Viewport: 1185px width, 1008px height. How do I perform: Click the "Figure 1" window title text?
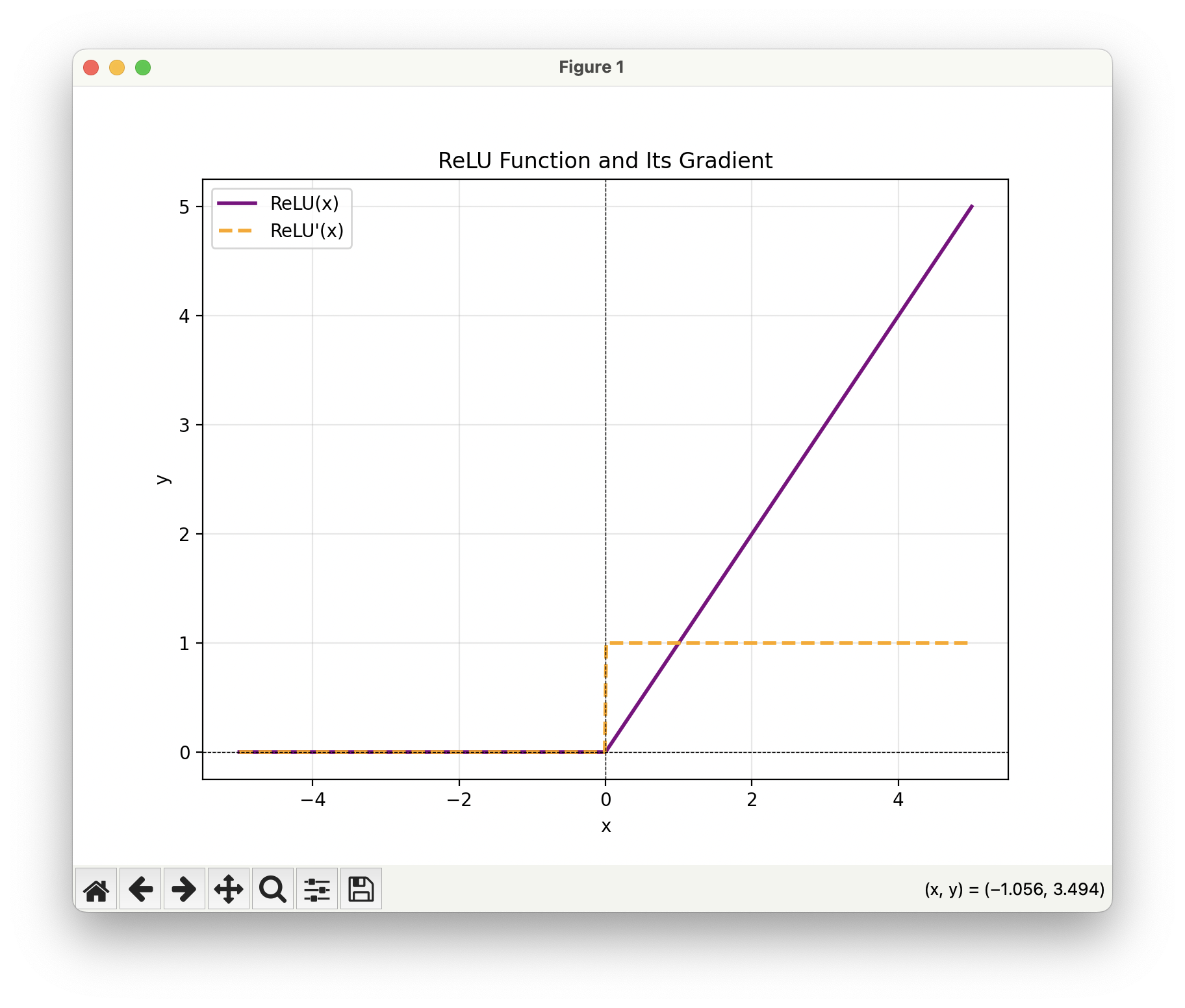click(x=591, y=68)
